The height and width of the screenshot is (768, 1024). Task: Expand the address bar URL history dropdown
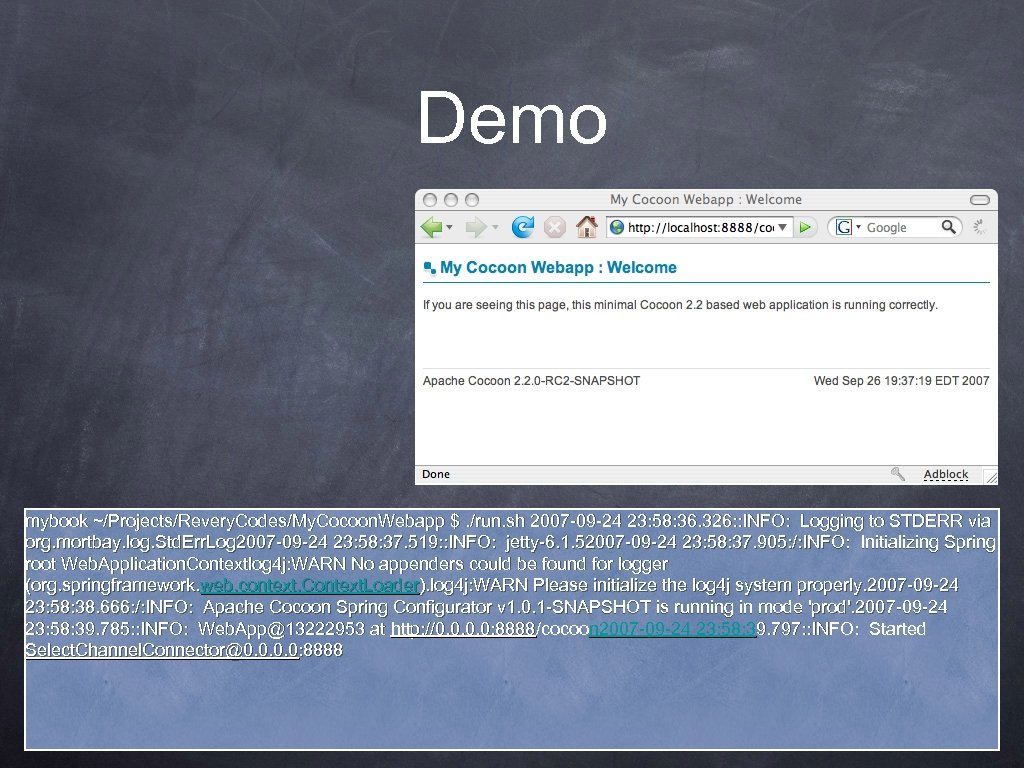coord(782,227)
